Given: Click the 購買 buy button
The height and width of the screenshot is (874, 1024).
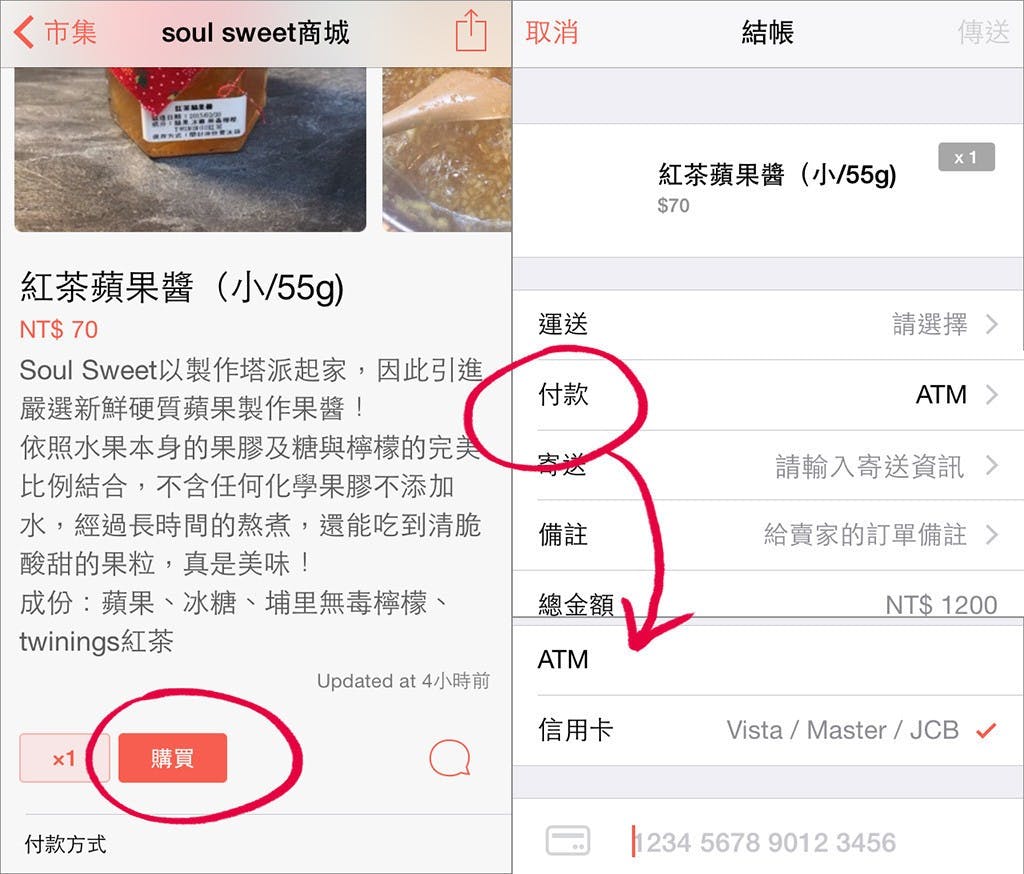Looking at the screenshot, I should 172,758.
